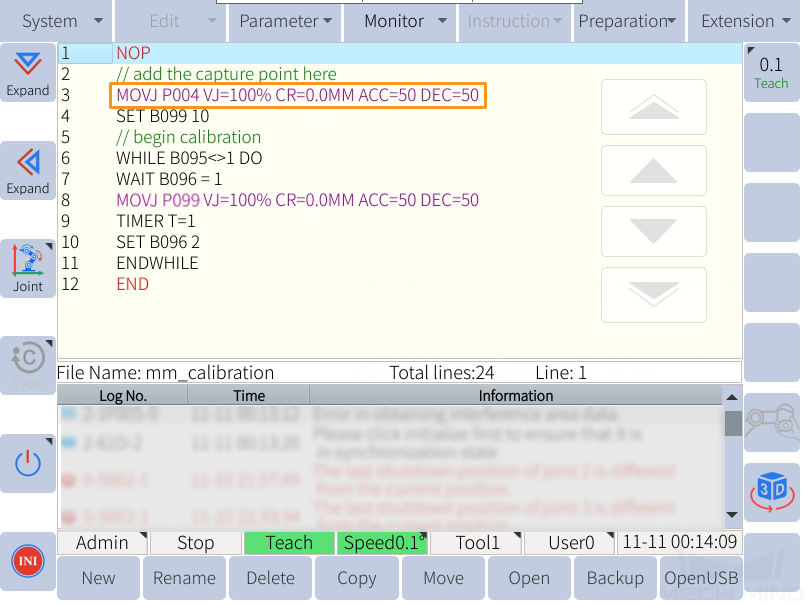Click the robot jog hand icon
The height and width of the screenshot is (605, 806).
(x=772, y=423)
